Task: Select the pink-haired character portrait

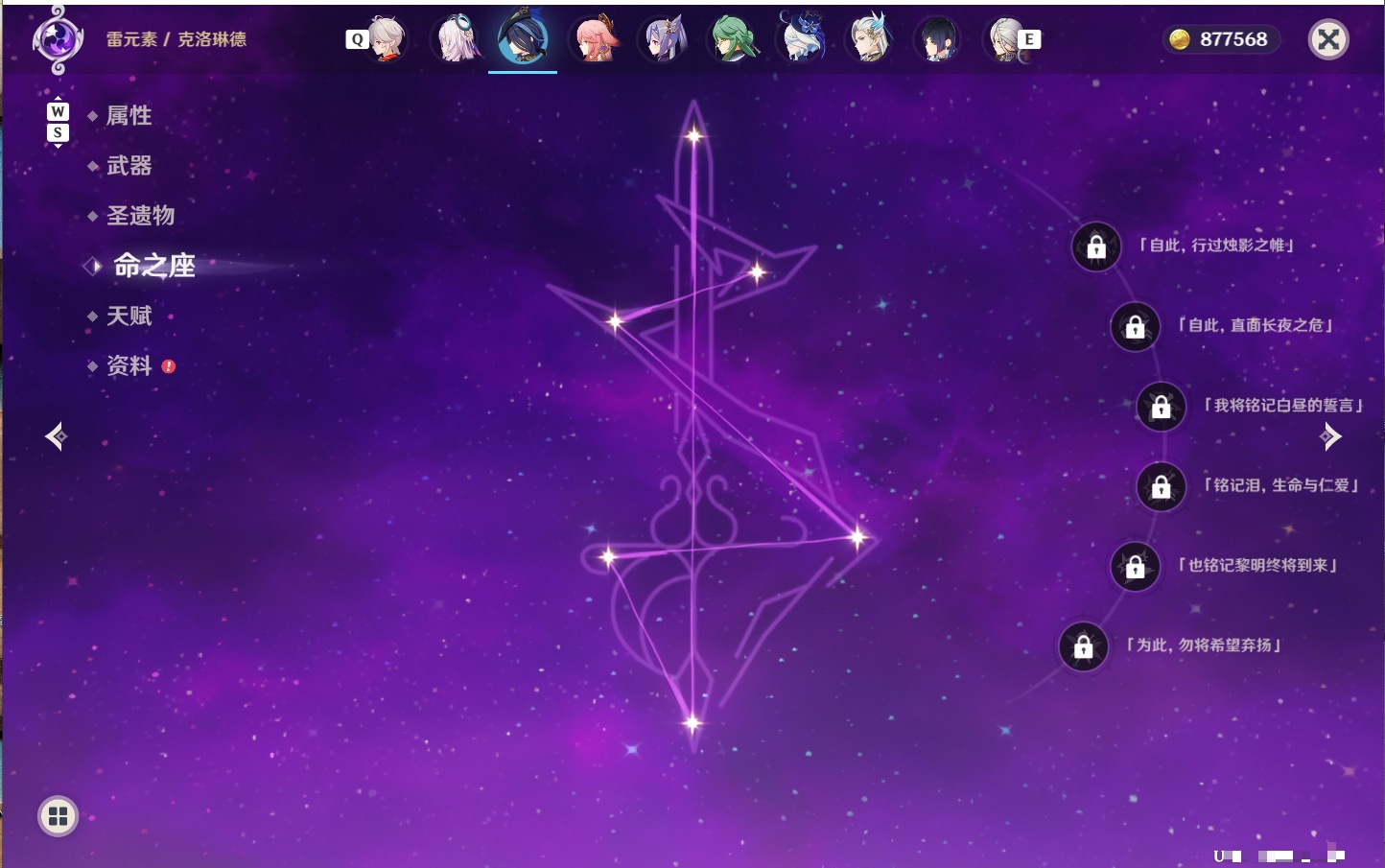Action: pos(594,39)
